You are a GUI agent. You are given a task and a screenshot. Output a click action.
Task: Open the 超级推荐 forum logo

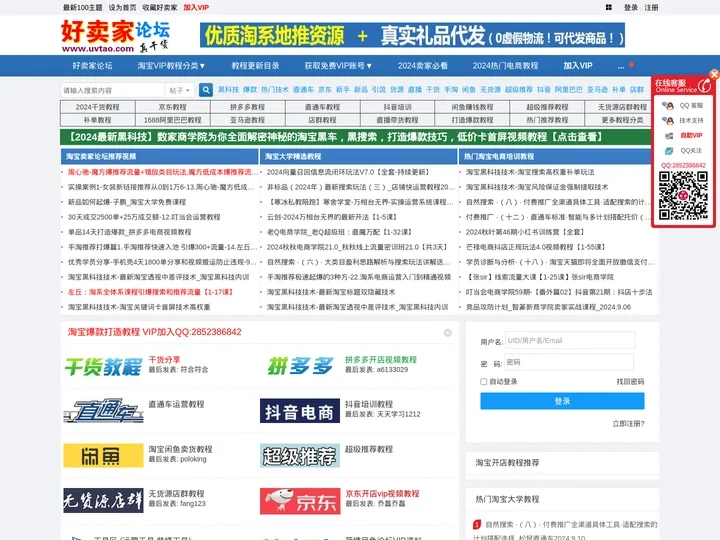click(x=300, y=456)
